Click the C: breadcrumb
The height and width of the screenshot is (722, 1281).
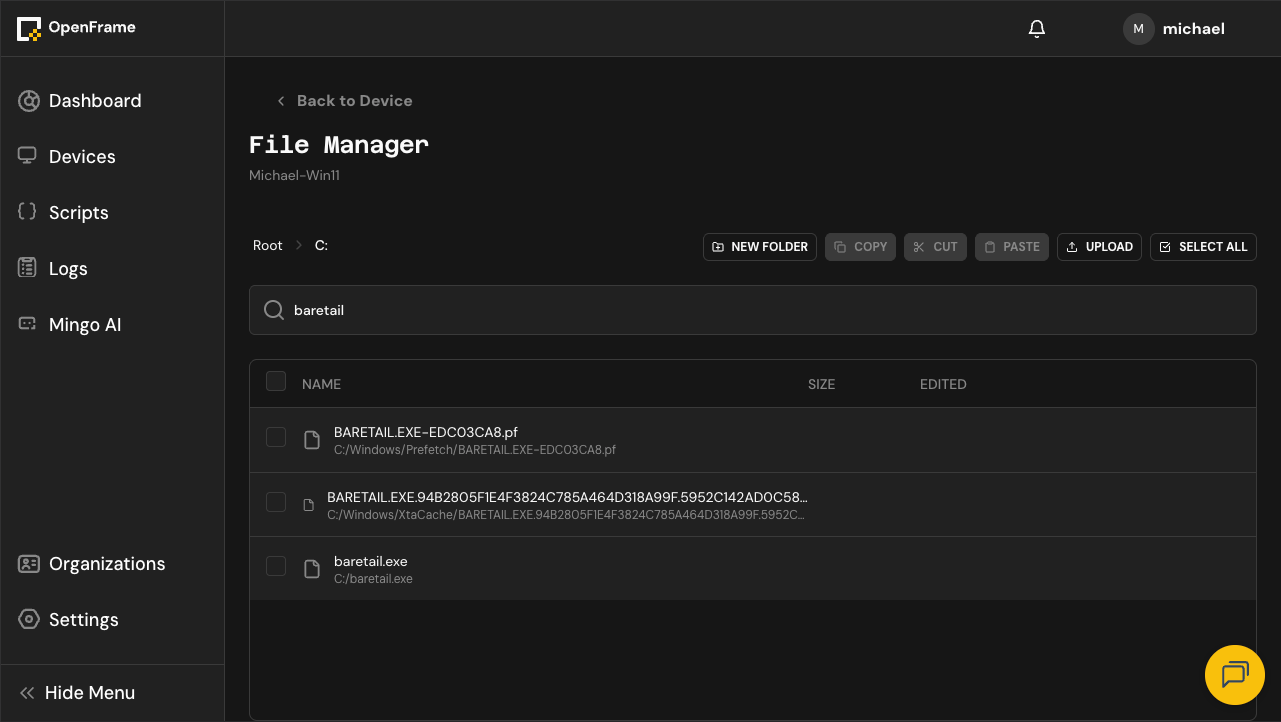pyautogui.click(x=321, y=245)
